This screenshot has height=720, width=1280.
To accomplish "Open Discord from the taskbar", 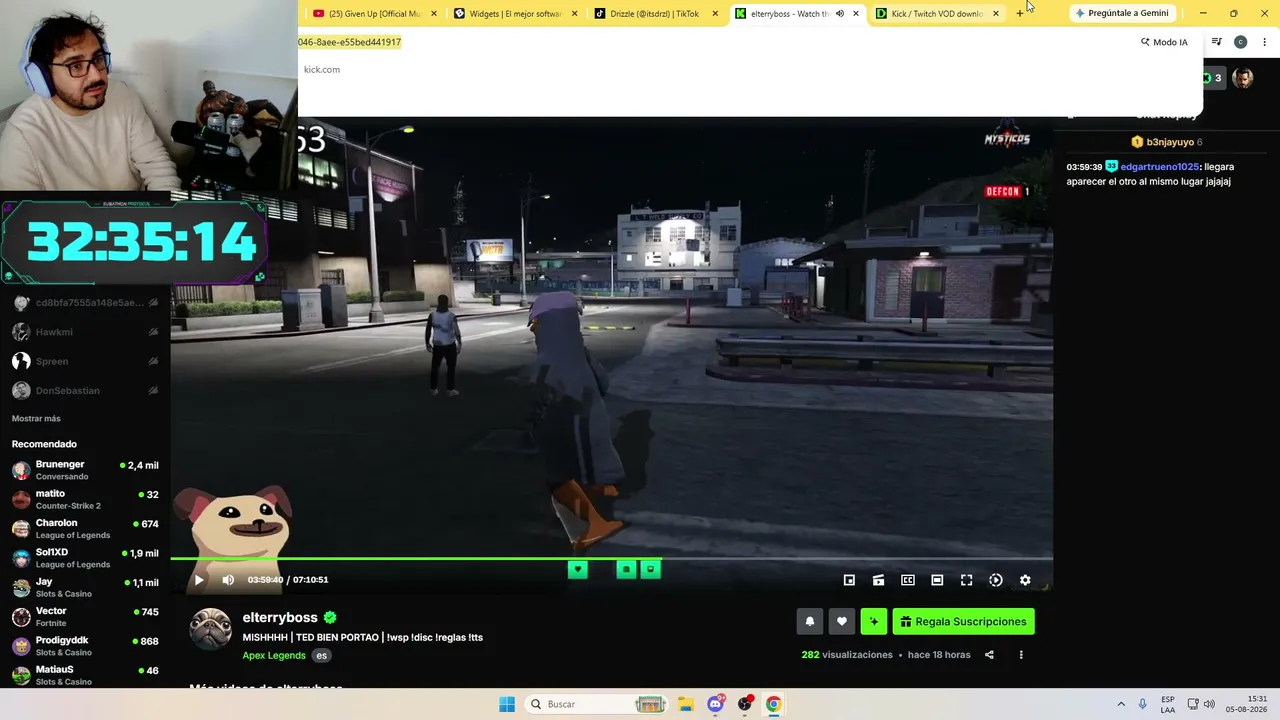I will click(715, 704).
